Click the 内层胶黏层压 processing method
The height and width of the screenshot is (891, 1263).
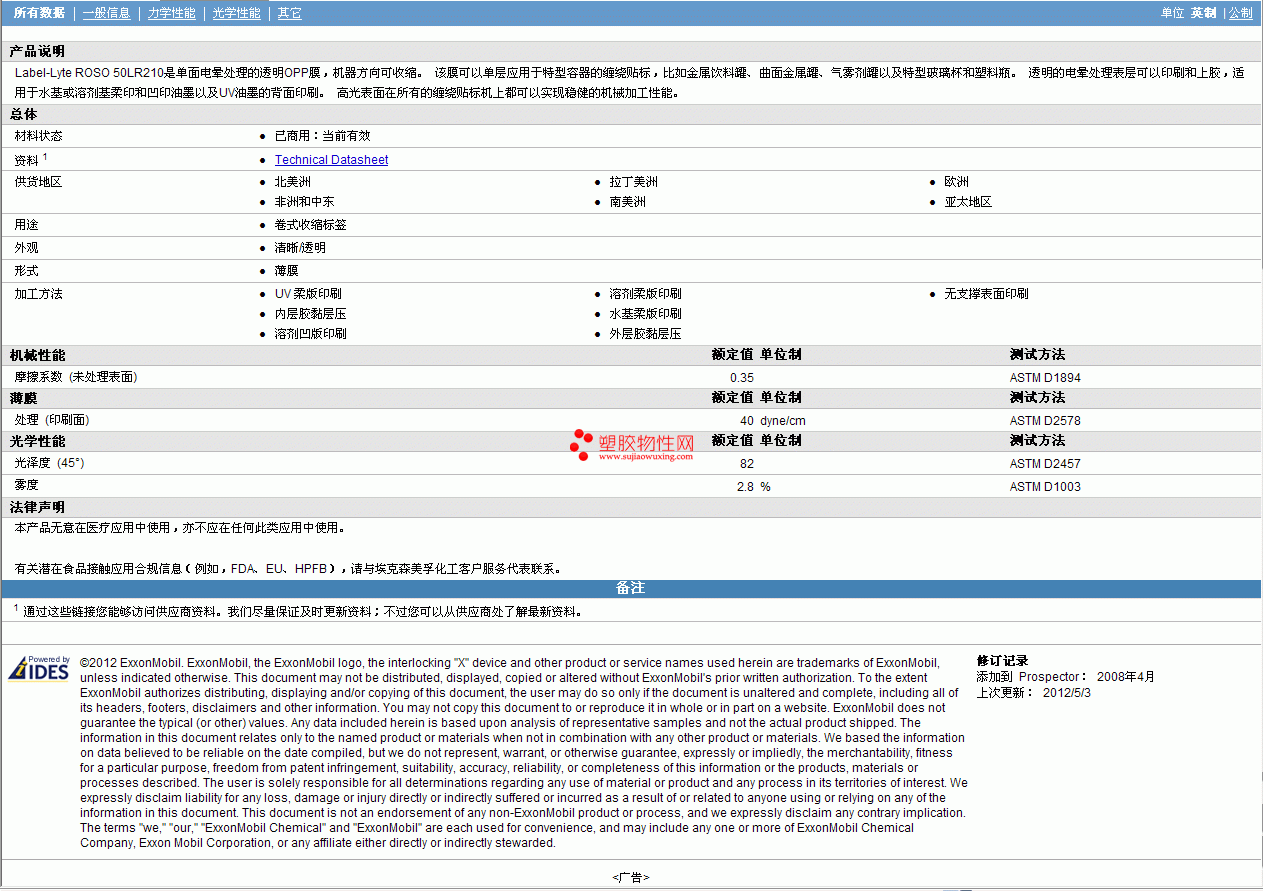(311, 314)
